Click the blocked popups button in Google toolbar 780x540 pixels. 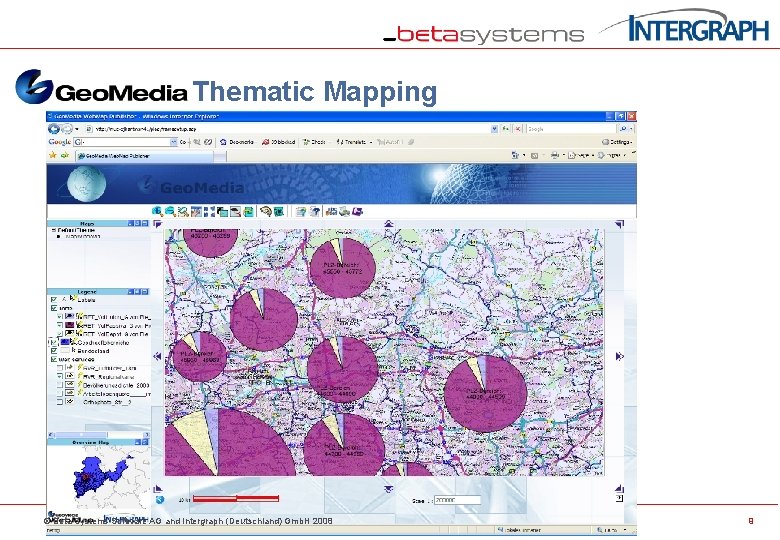coord(279,142)
